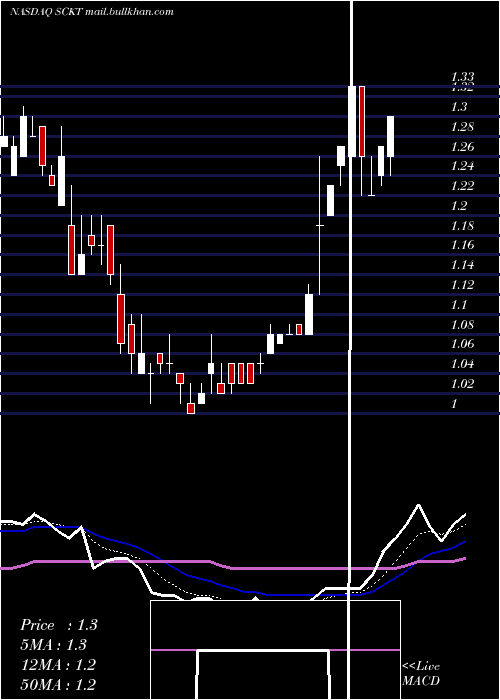Click the 1.33 price axis label
Screen dimensions: 500x700
click(462, 77)
